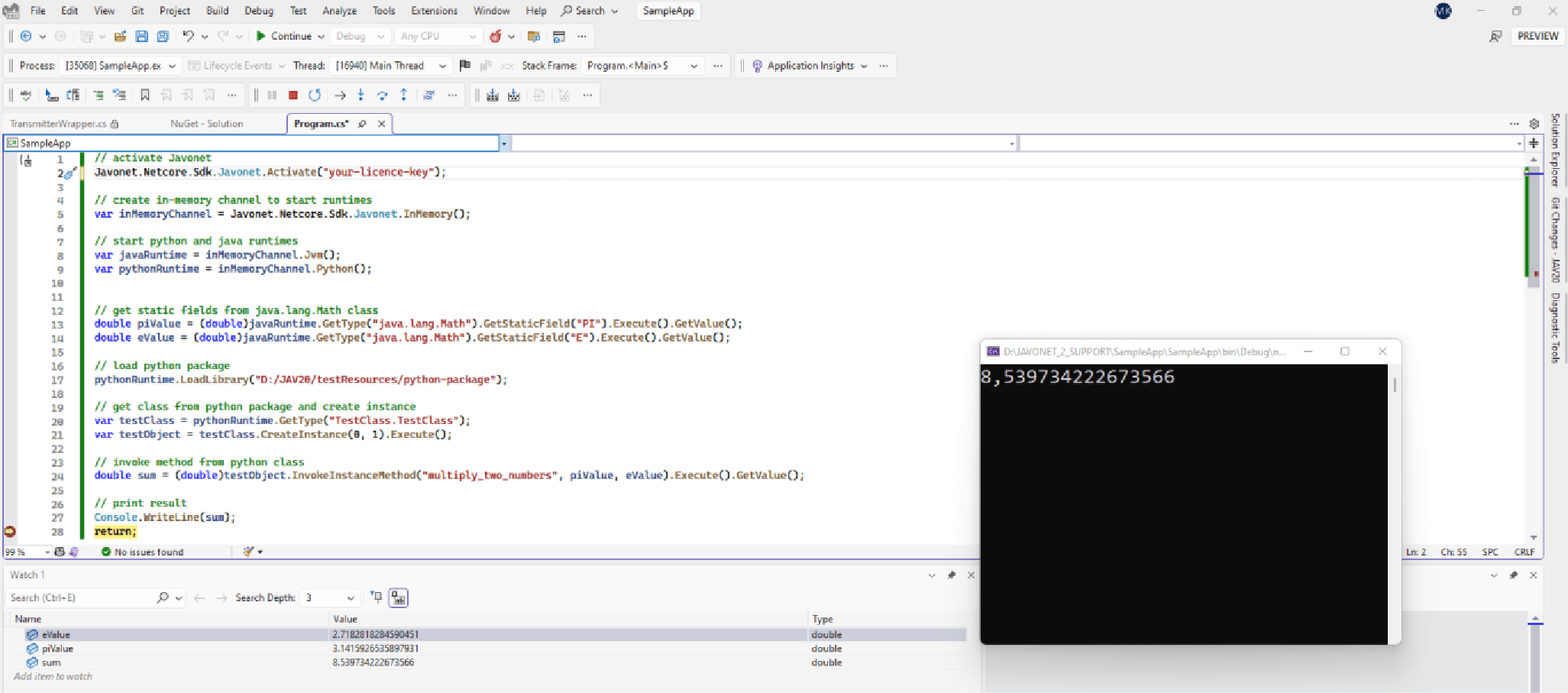Open the File menu
1568x693 pixels.
[37, 11]
